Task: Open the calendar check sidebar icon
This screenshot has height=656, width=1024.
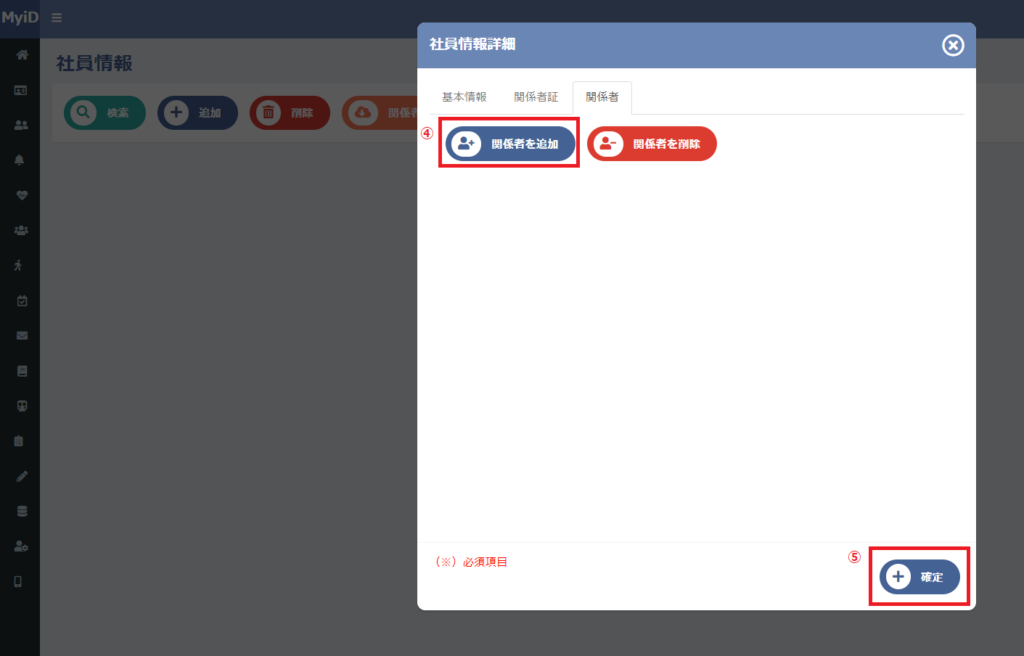Action: 22,301
